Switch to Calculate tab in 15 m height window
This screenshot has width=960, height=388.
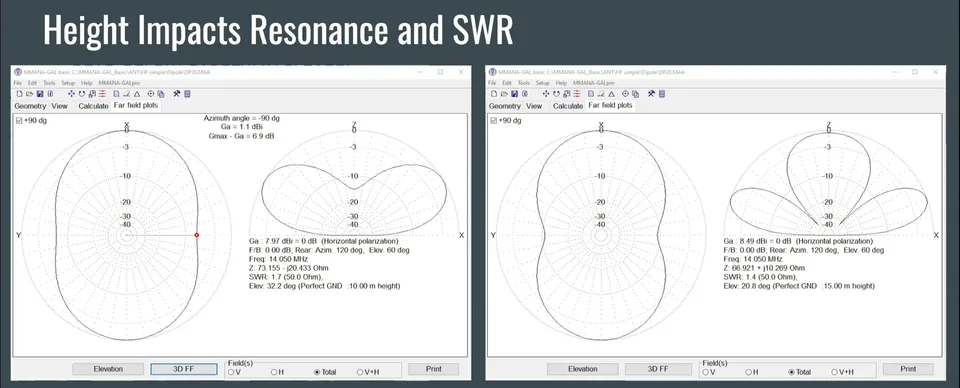pos(568,106)
